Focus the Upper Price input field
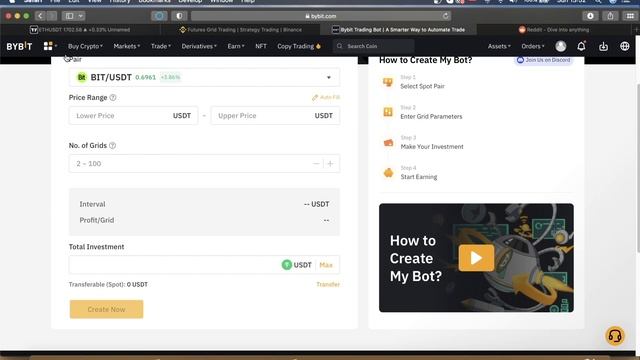 tap(276, 116)
